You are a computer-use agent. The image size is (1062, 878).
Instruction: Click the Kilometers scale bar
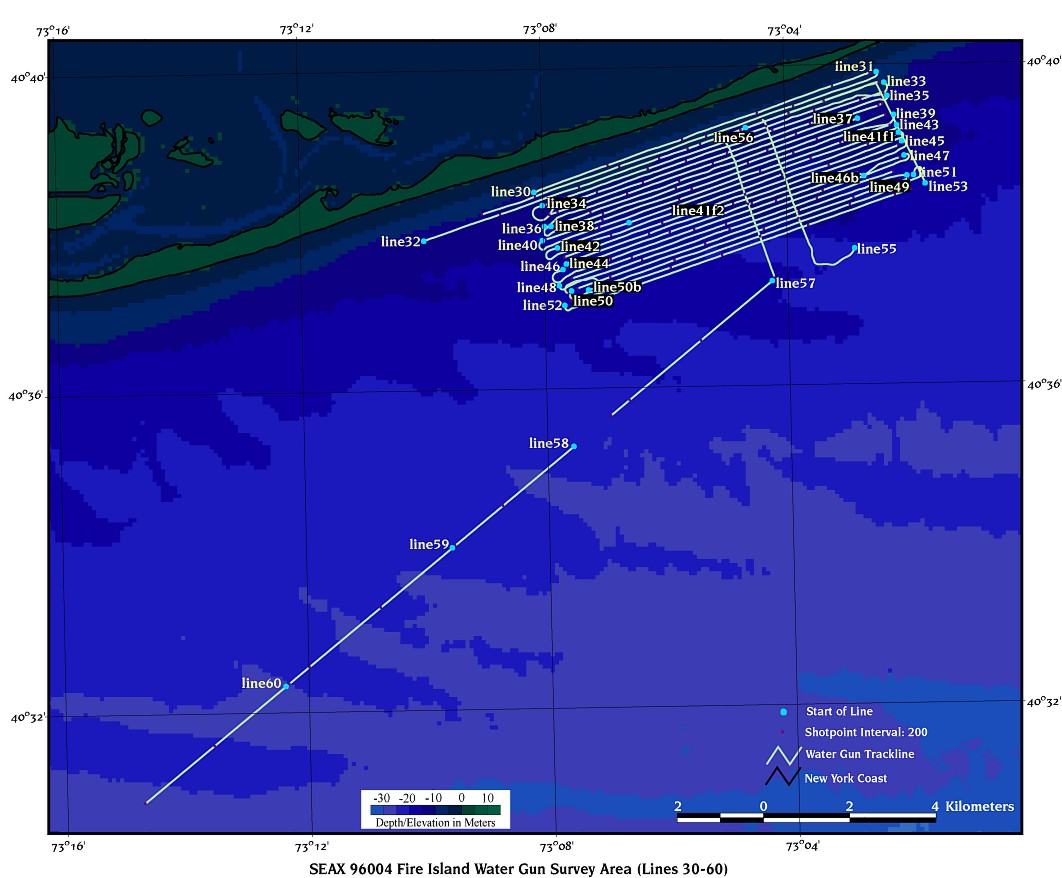806,817
